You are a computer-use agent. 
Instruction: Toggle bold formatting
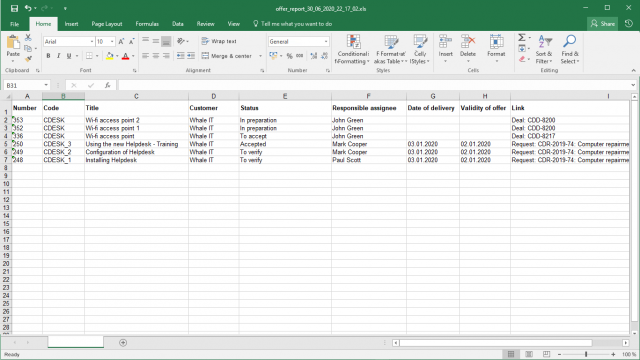[48, 56]
